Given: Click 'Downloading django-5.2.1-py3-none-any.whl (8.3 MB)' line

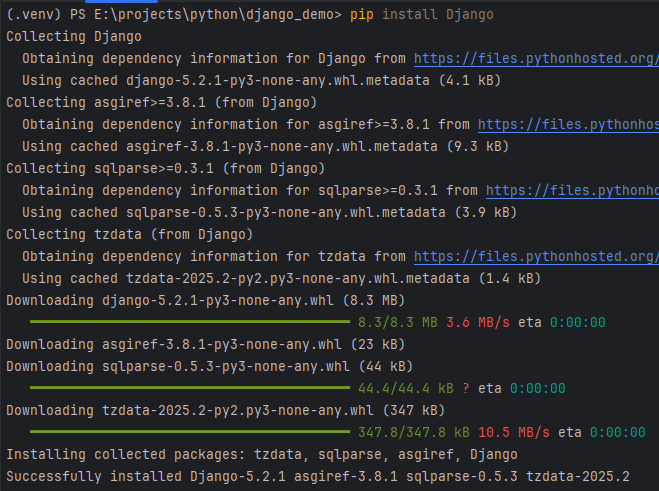Looking at the screenshot, I should 206,301.
